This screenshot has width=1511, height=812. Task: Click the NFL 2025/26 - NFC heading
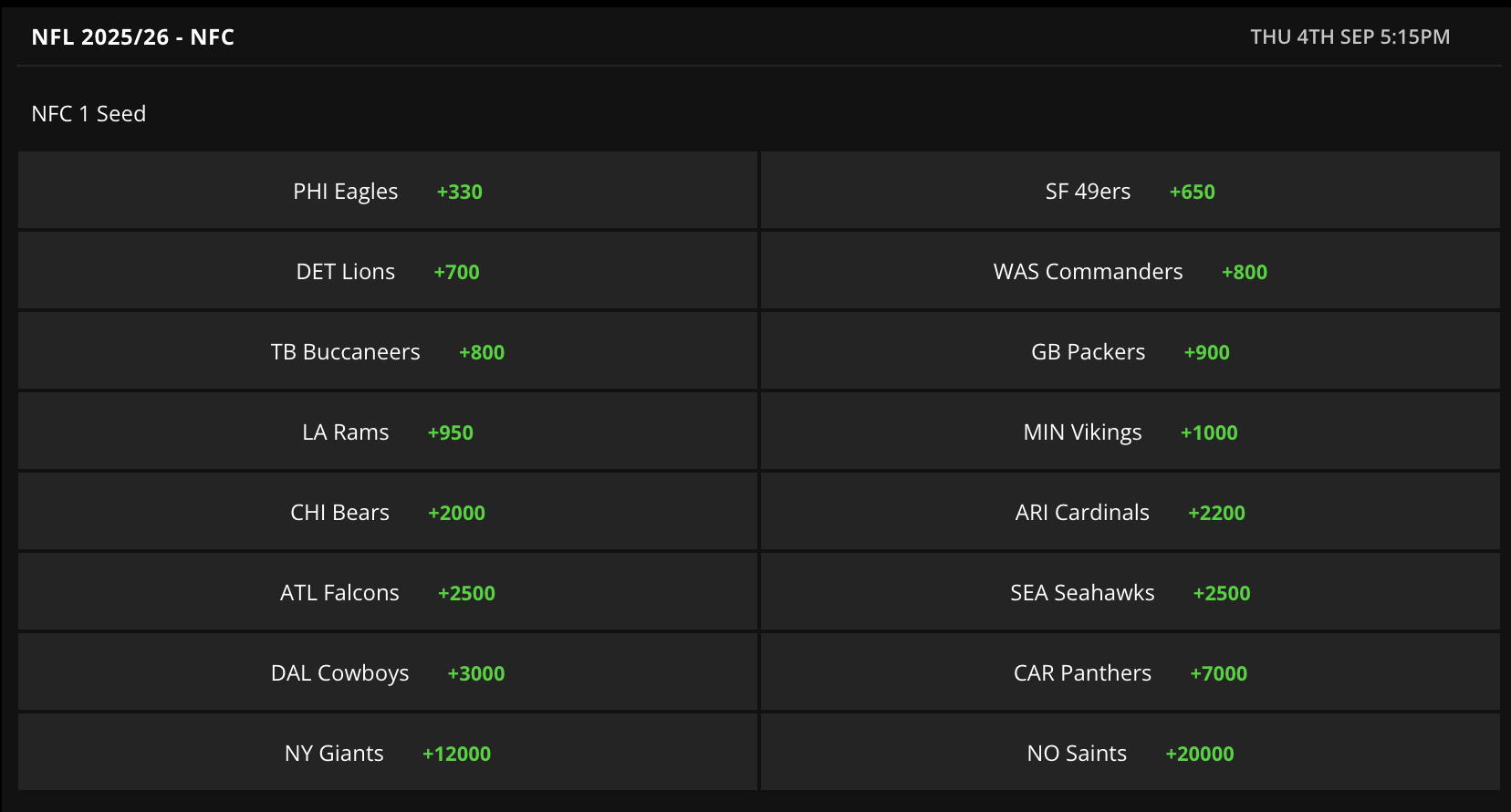click(x=133, y=37)
